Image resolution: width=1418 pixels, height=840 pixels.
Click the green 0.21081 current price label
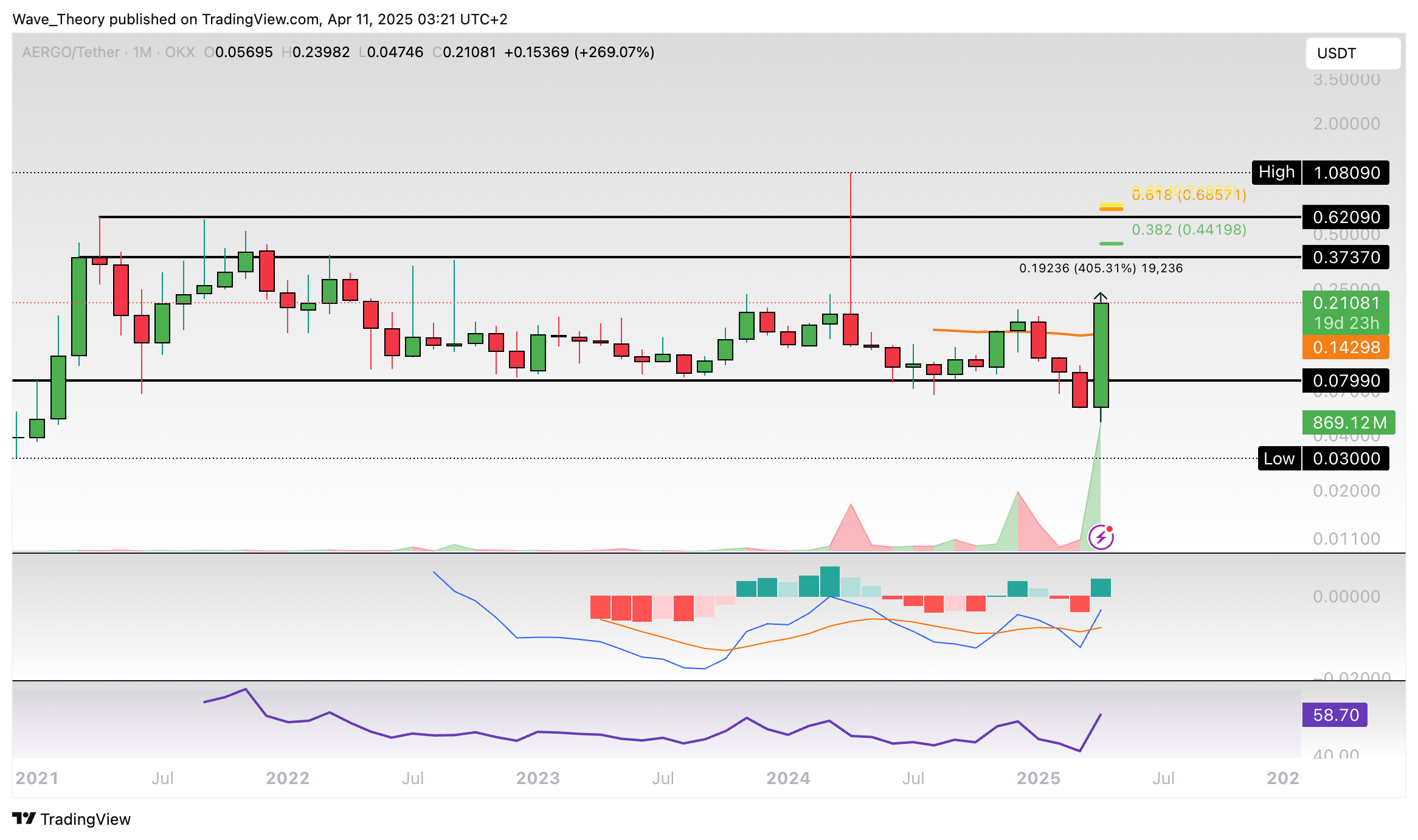1346,303
